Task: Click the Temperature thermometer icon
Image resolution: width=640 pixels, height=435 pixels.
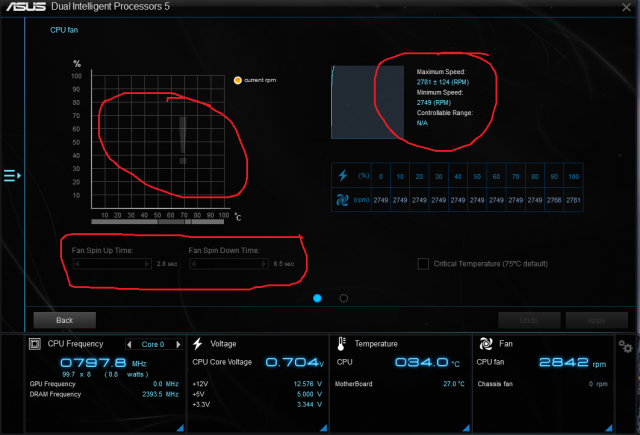Action: [341, 344]
